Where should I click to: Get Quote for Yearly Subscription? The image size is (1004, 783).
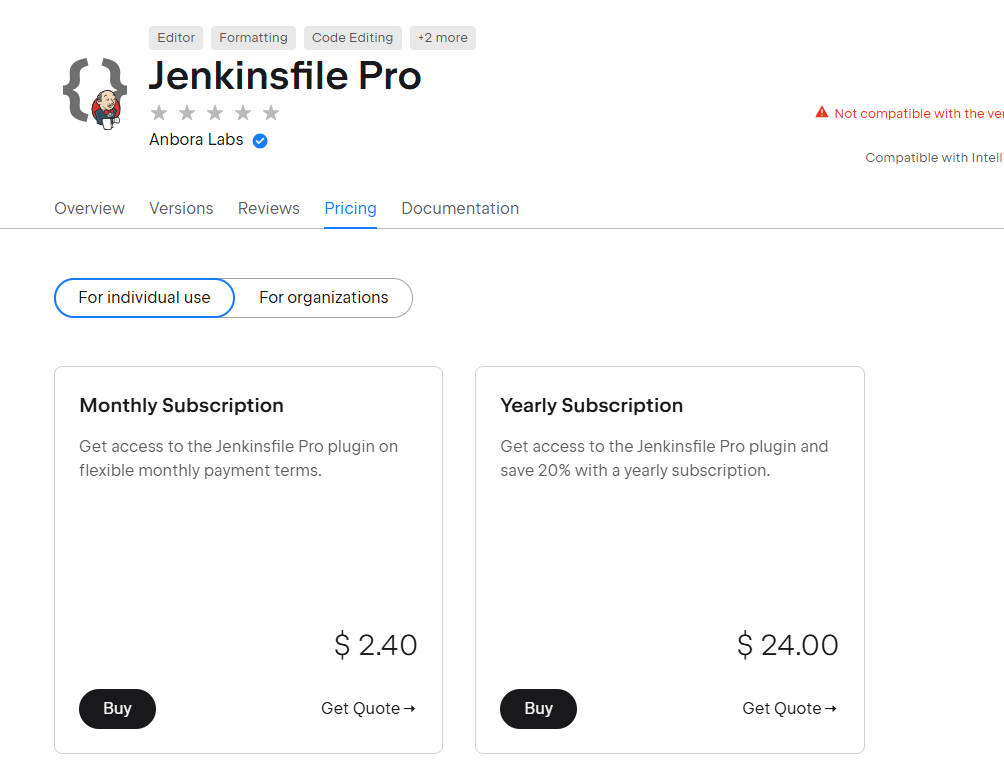789,709
